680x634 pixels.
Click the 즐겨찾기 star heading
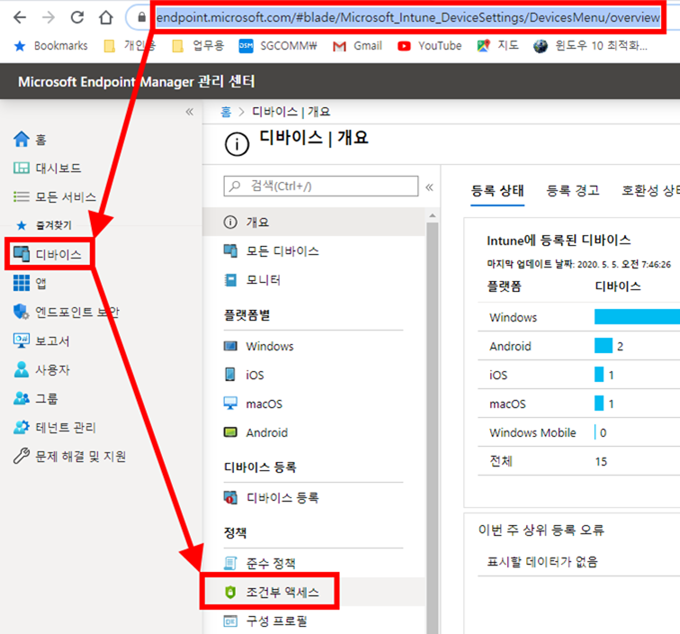[x=44, y=225]
